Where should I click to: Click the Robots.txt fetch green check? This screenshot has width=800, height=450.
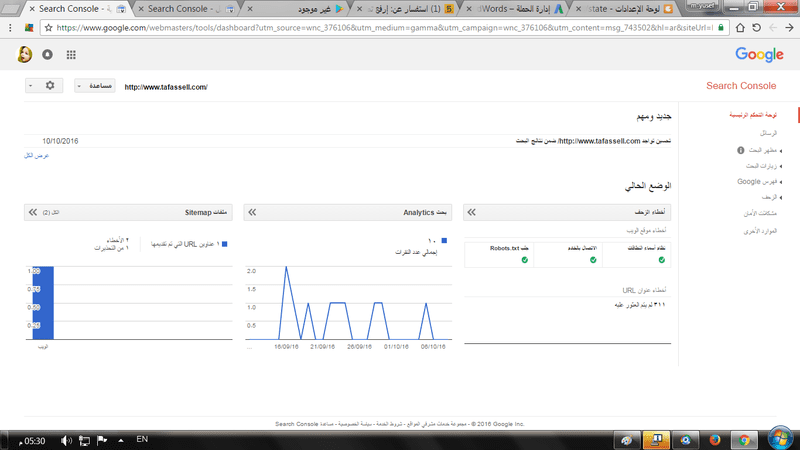tap(524, 260)
